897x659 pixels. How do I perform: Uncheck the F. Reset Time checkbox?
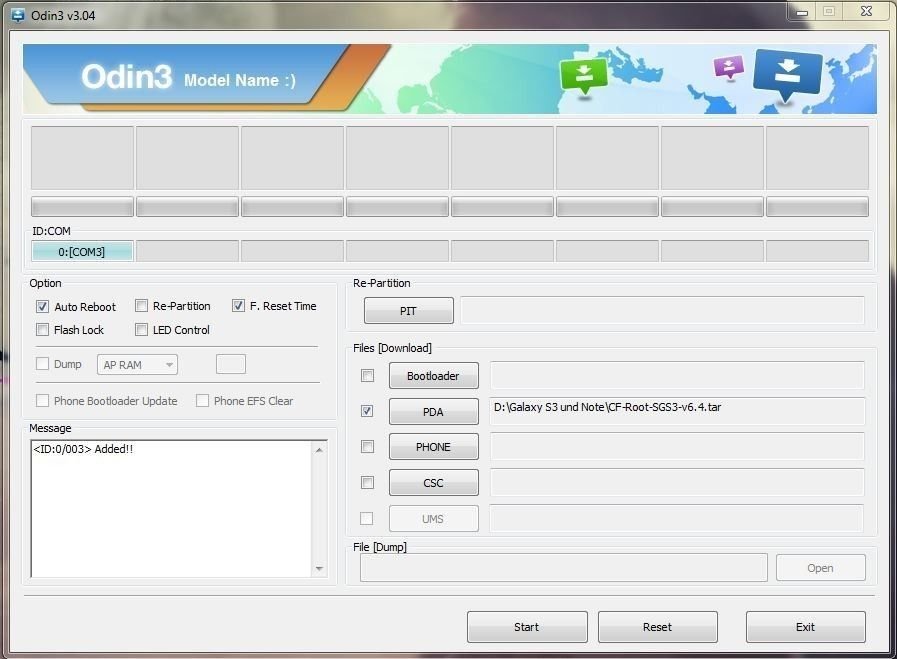pos(238,306)
